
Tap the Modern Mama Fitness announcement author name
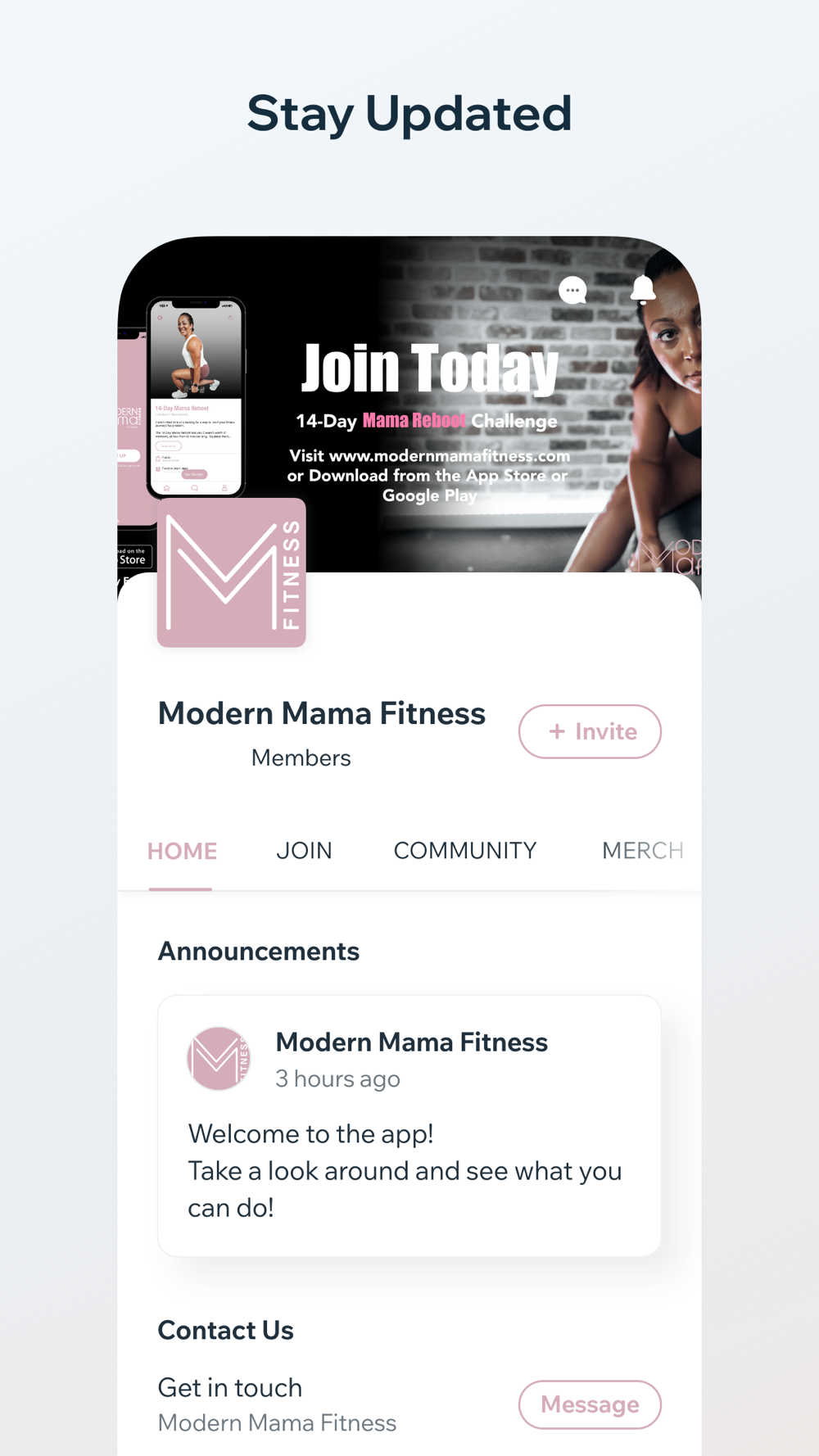(x=411, y=1042)
